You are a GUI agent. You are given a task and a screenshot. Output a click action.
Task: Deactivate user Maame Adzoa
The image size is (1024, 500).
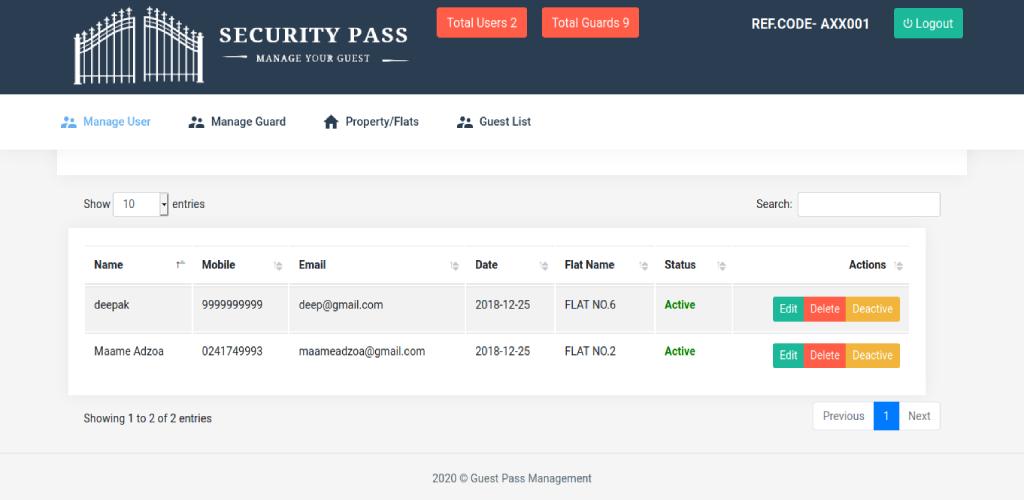tap(872, 355)
